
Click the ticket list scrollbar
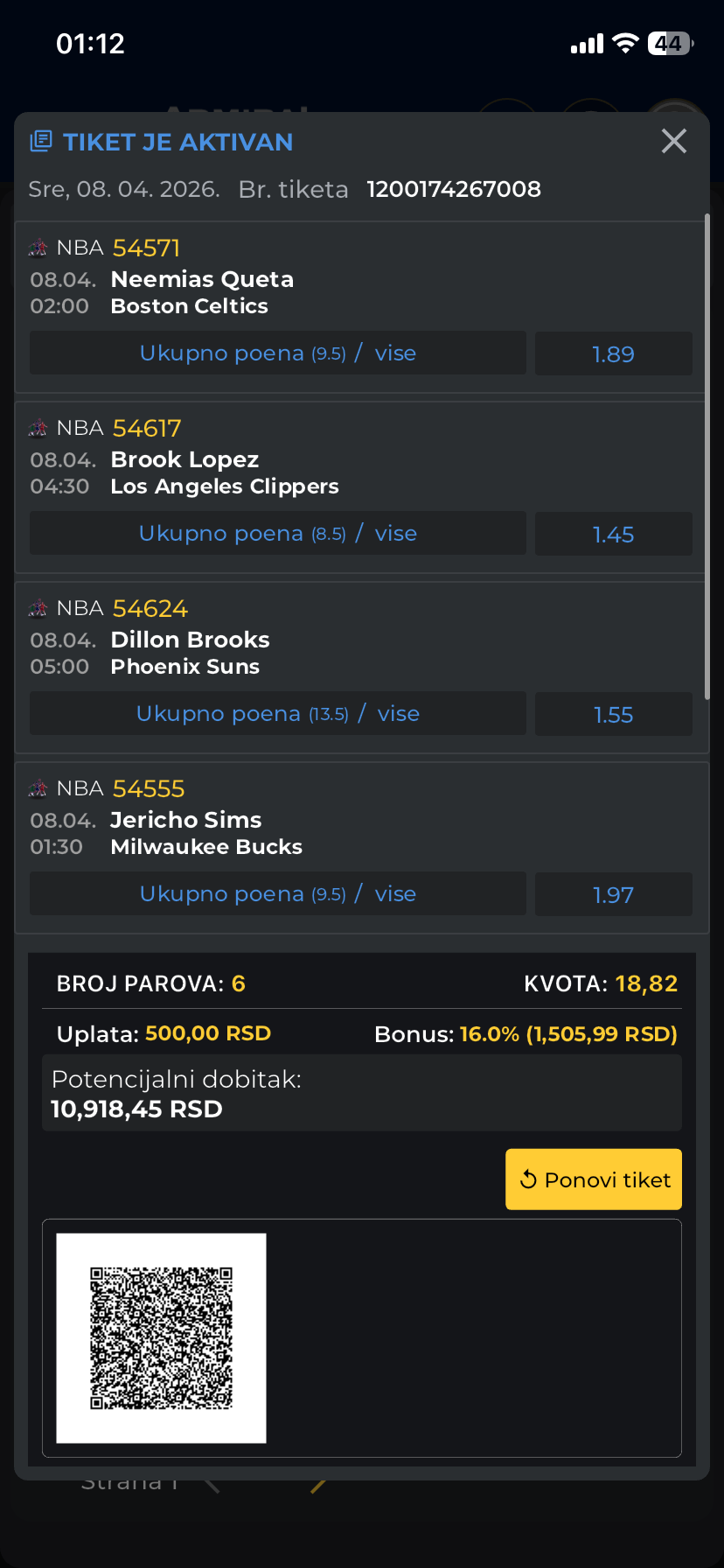point(707,455)
